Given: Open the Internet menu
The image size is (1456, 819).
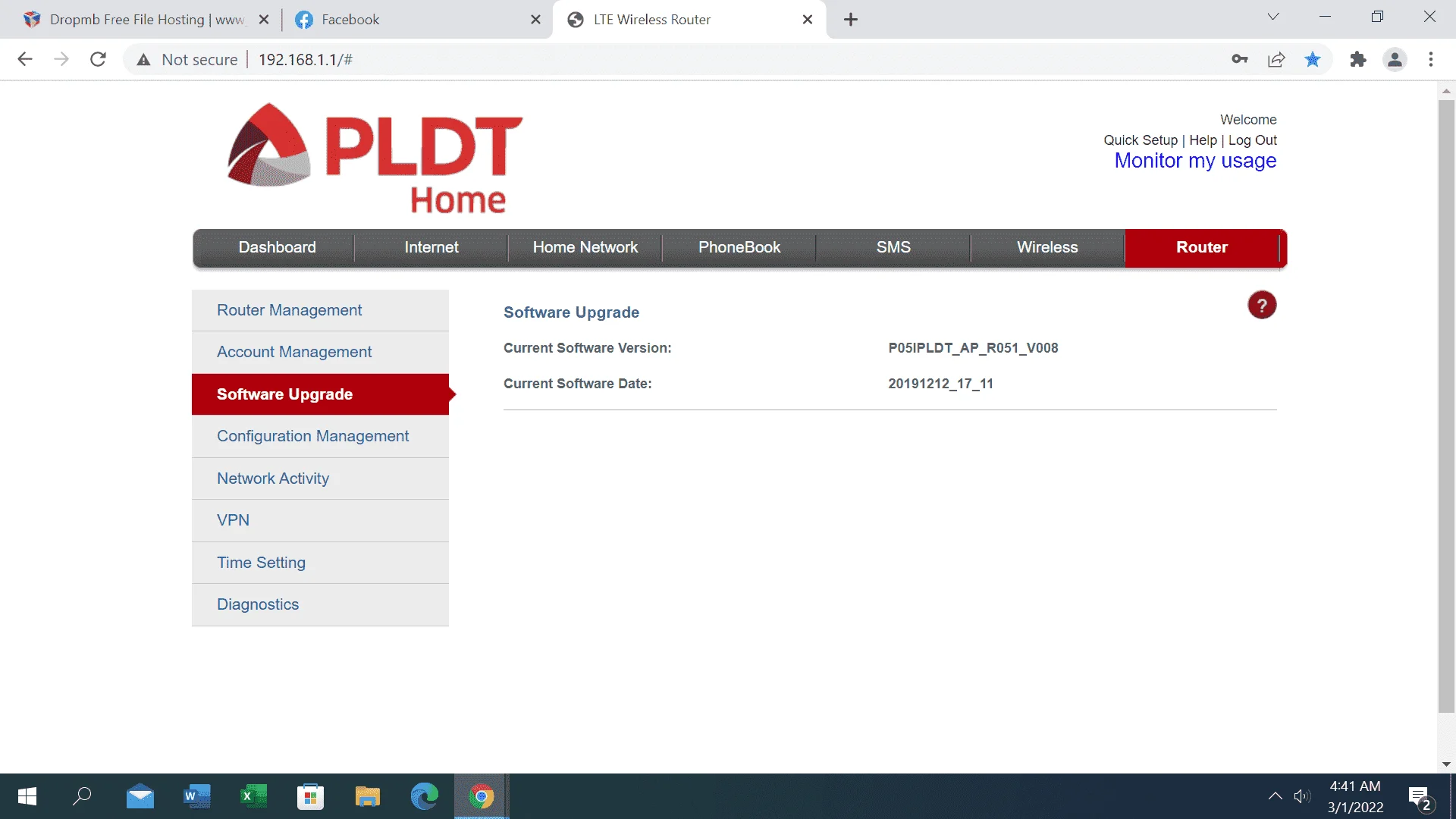Looking at the screenshot, I should pos(431,247).
